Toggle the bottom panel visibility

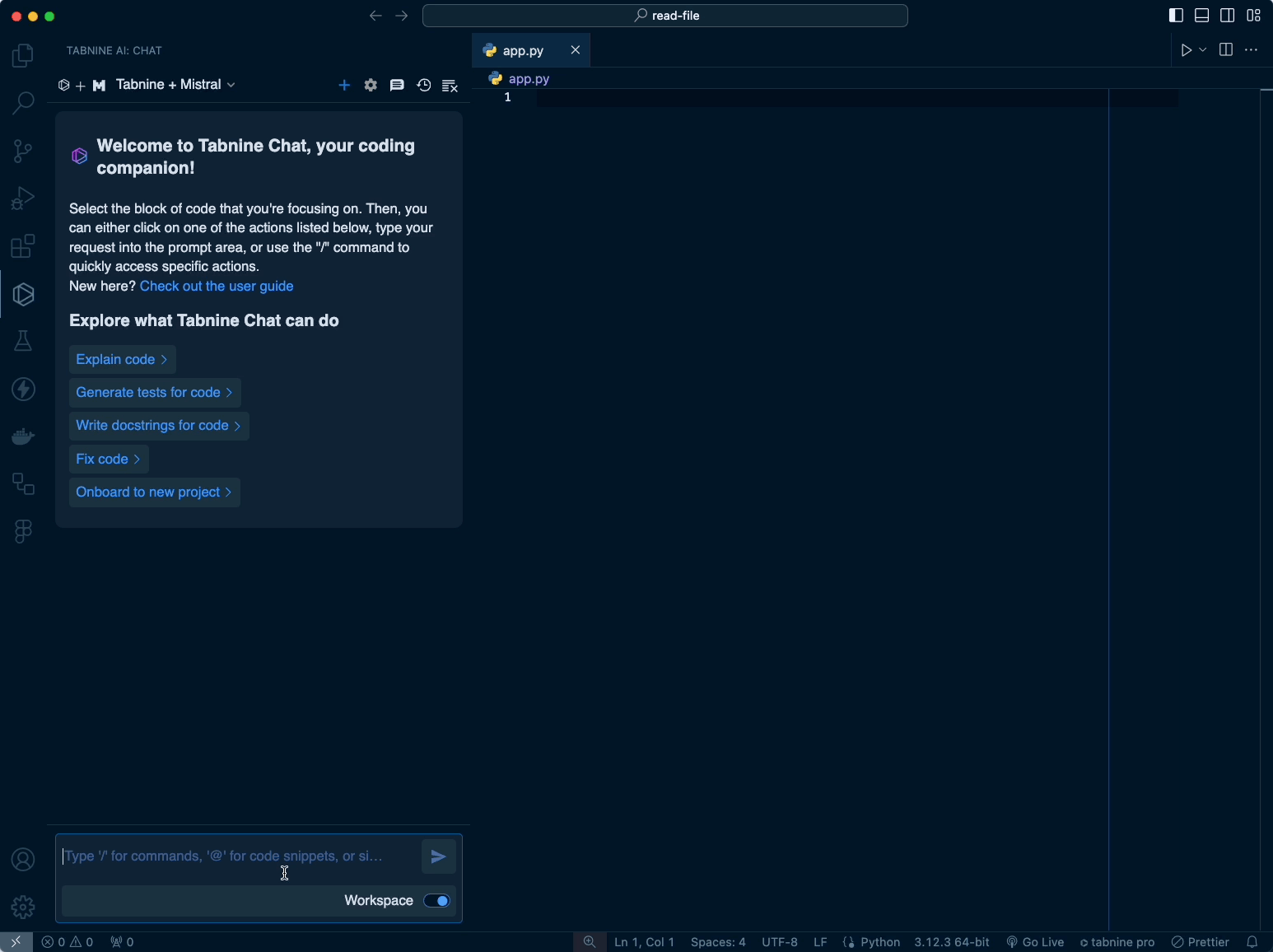1201,16
